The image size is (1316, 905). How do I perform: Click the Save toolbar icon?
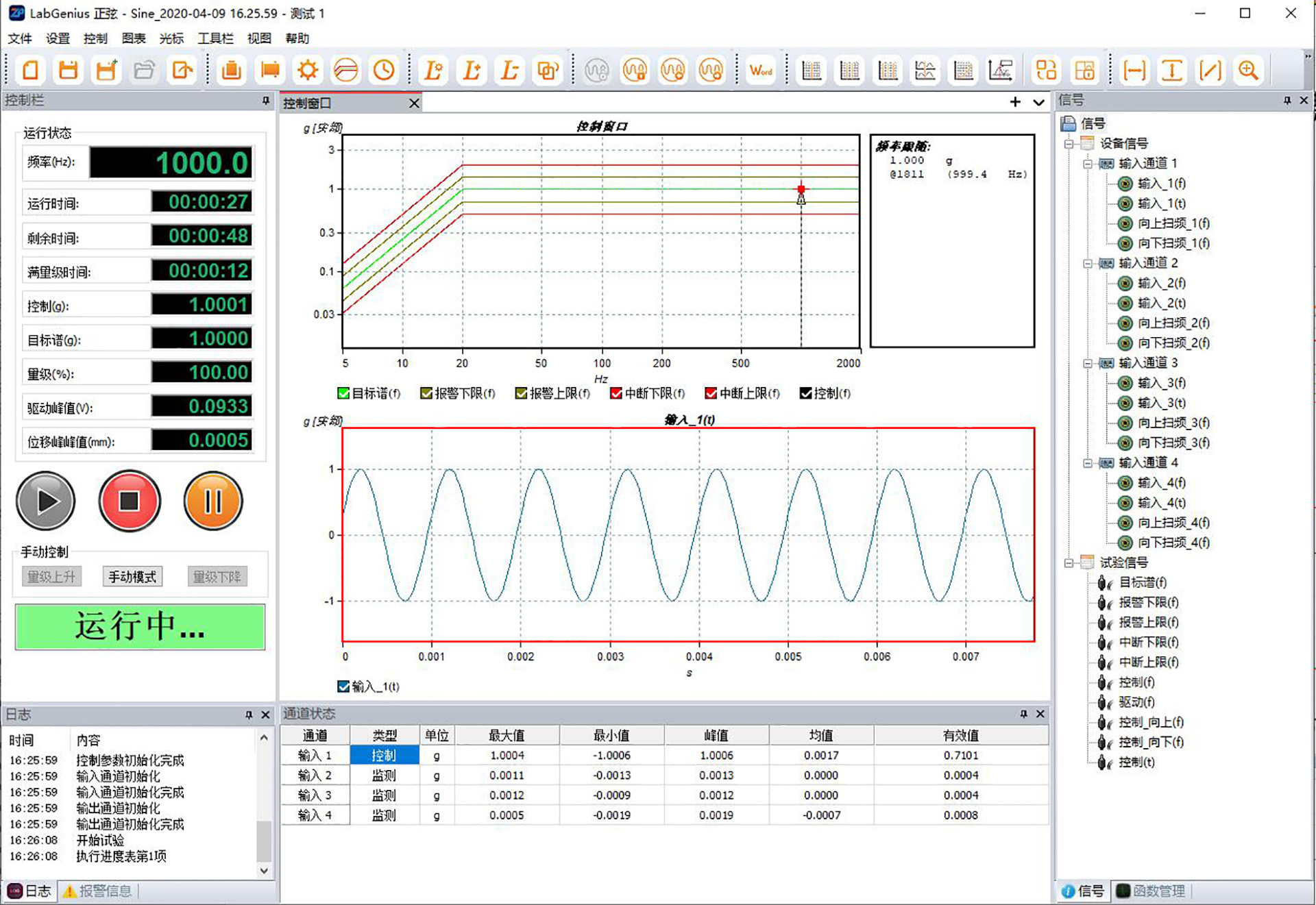[x=68, y=70]
